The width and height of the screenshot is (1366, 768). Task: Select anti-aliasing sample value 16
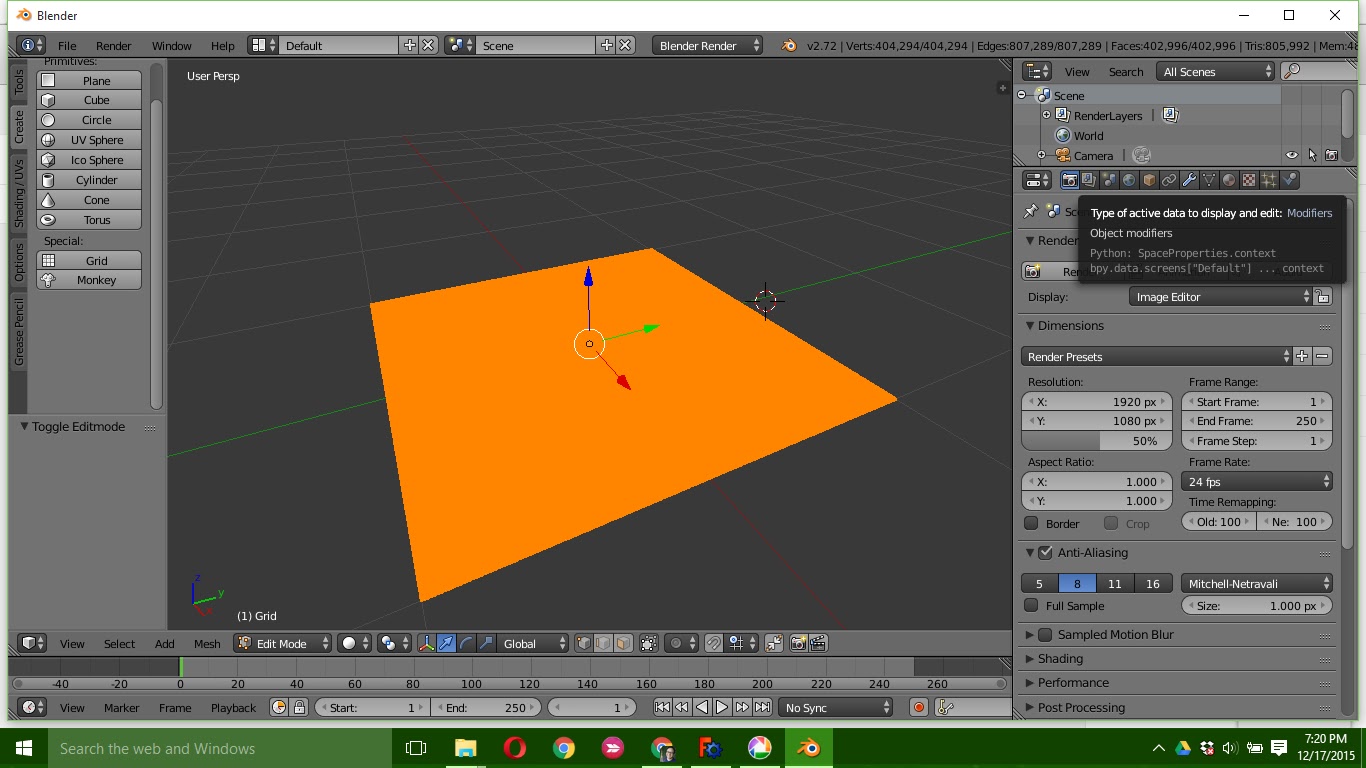tap(1151, 583)
